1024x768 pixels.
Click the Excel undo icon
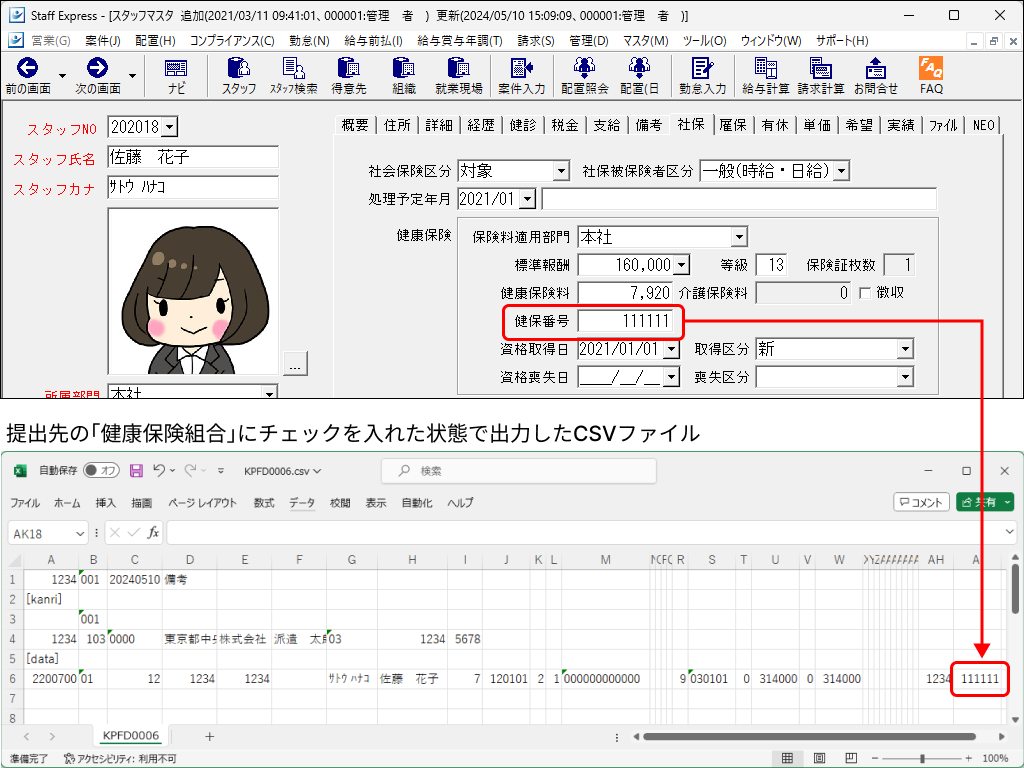point(159,470)
